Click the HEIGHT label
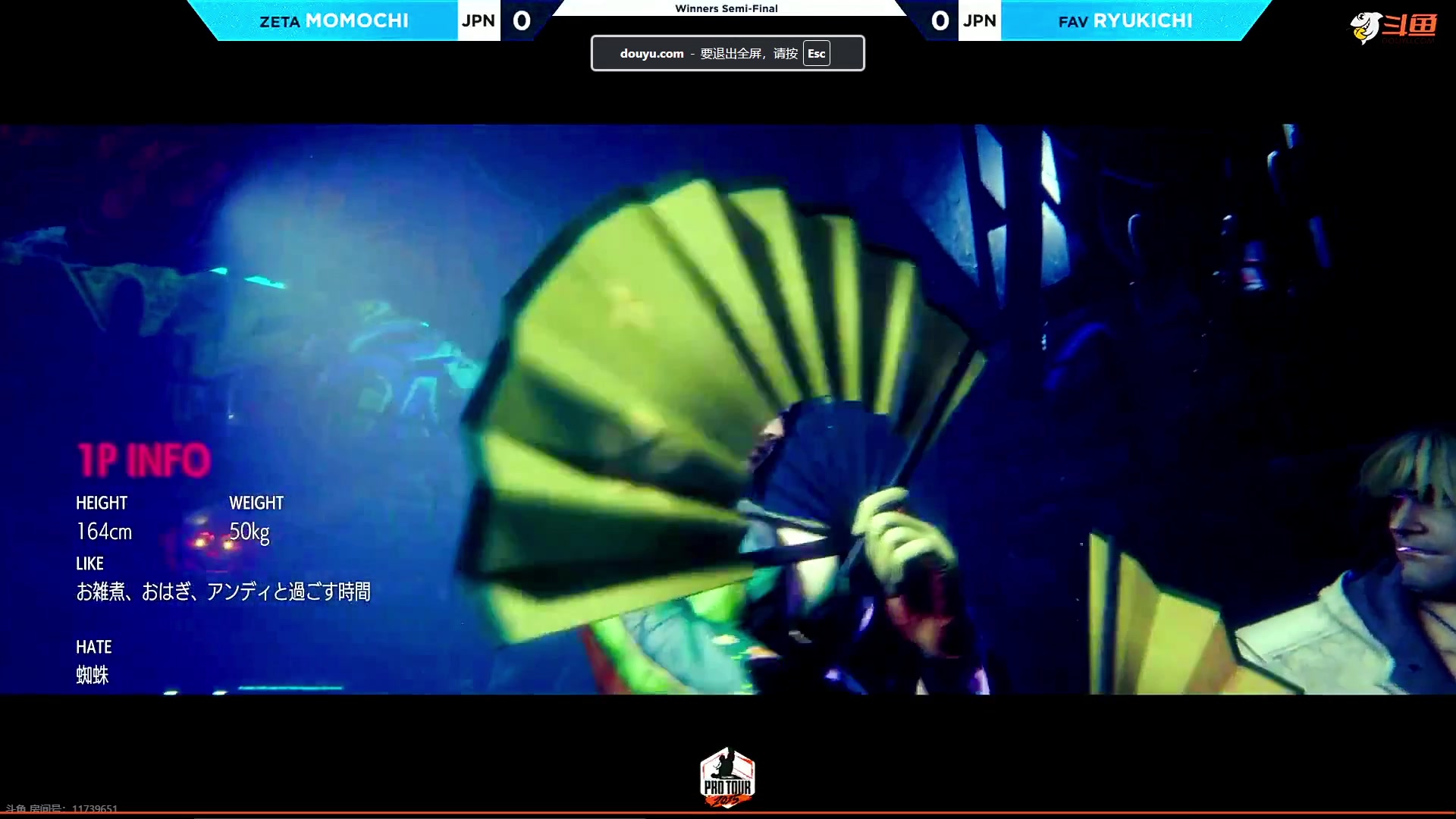 point(102,503)
